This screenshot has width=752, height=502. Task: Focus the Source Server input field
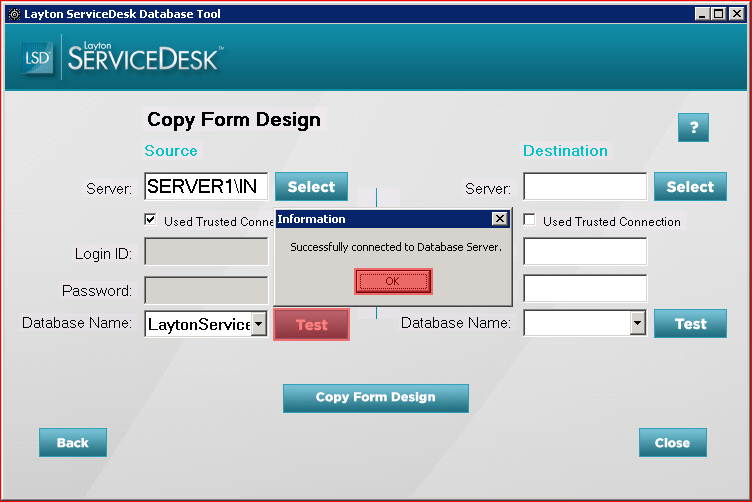click(206, 187)
